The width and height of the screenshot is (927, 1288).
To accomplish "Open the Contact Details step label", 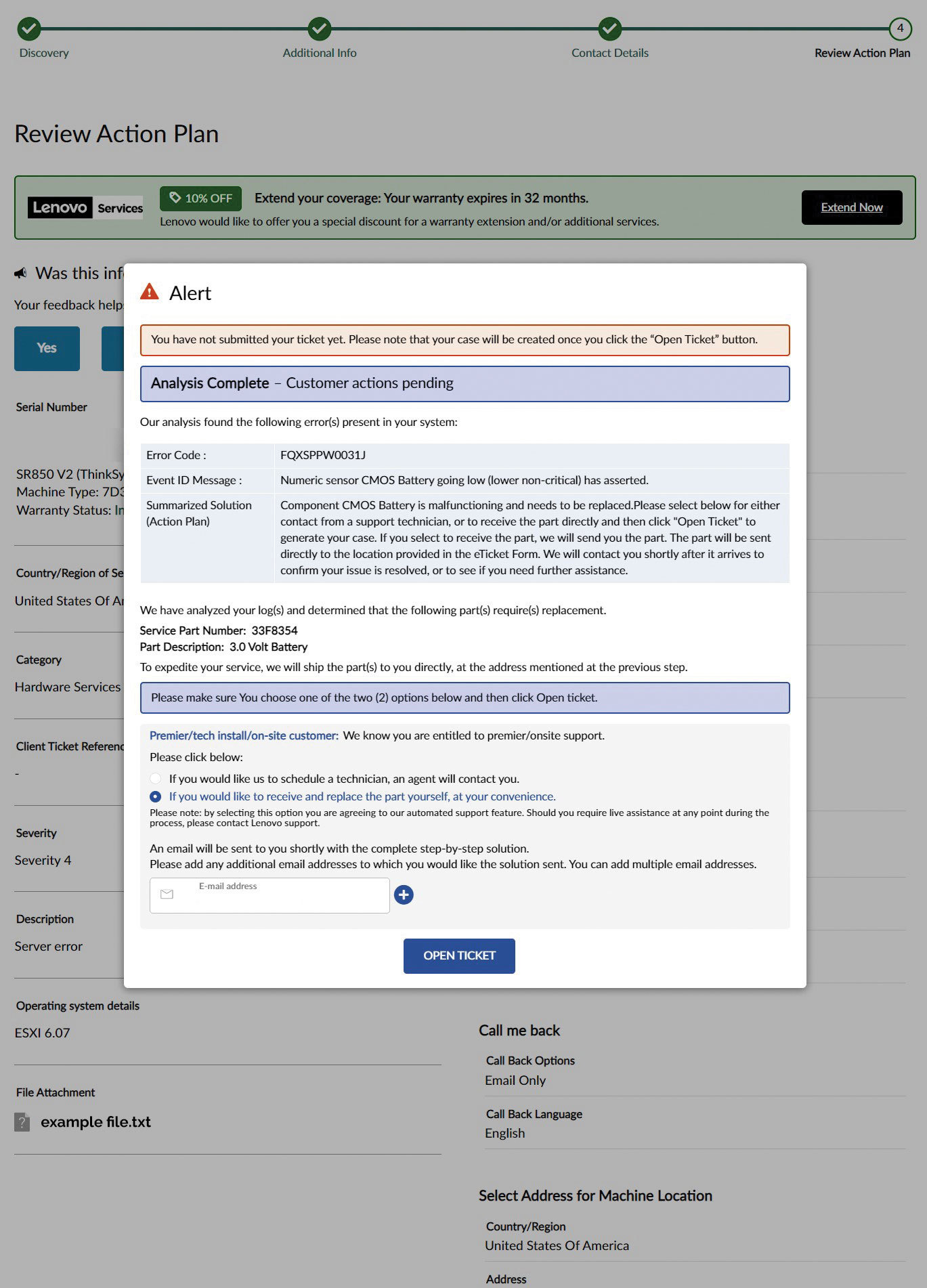I will click(x=609, y=53).
